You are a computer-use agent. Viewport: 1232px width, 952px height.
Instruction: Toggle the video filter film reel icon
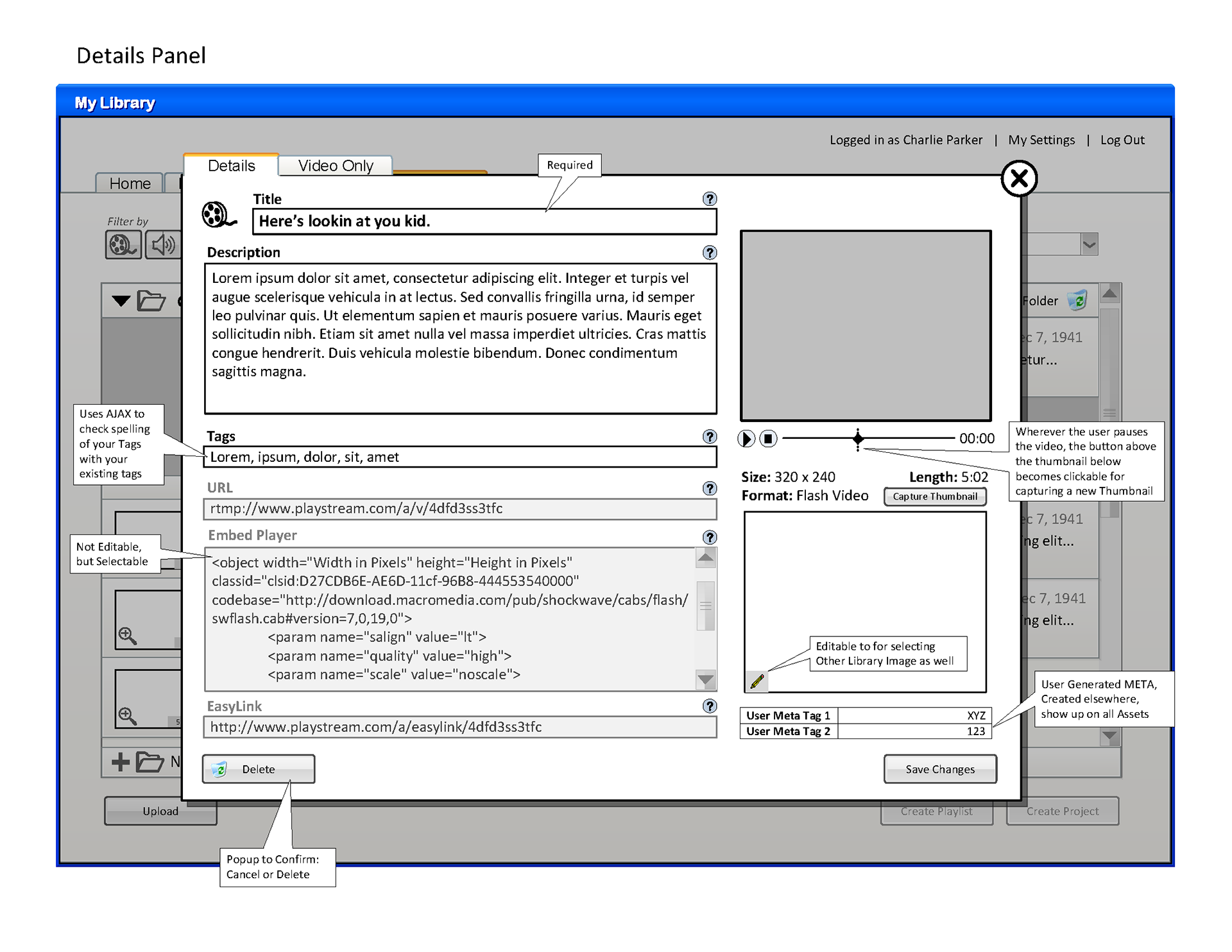[123, 245]
